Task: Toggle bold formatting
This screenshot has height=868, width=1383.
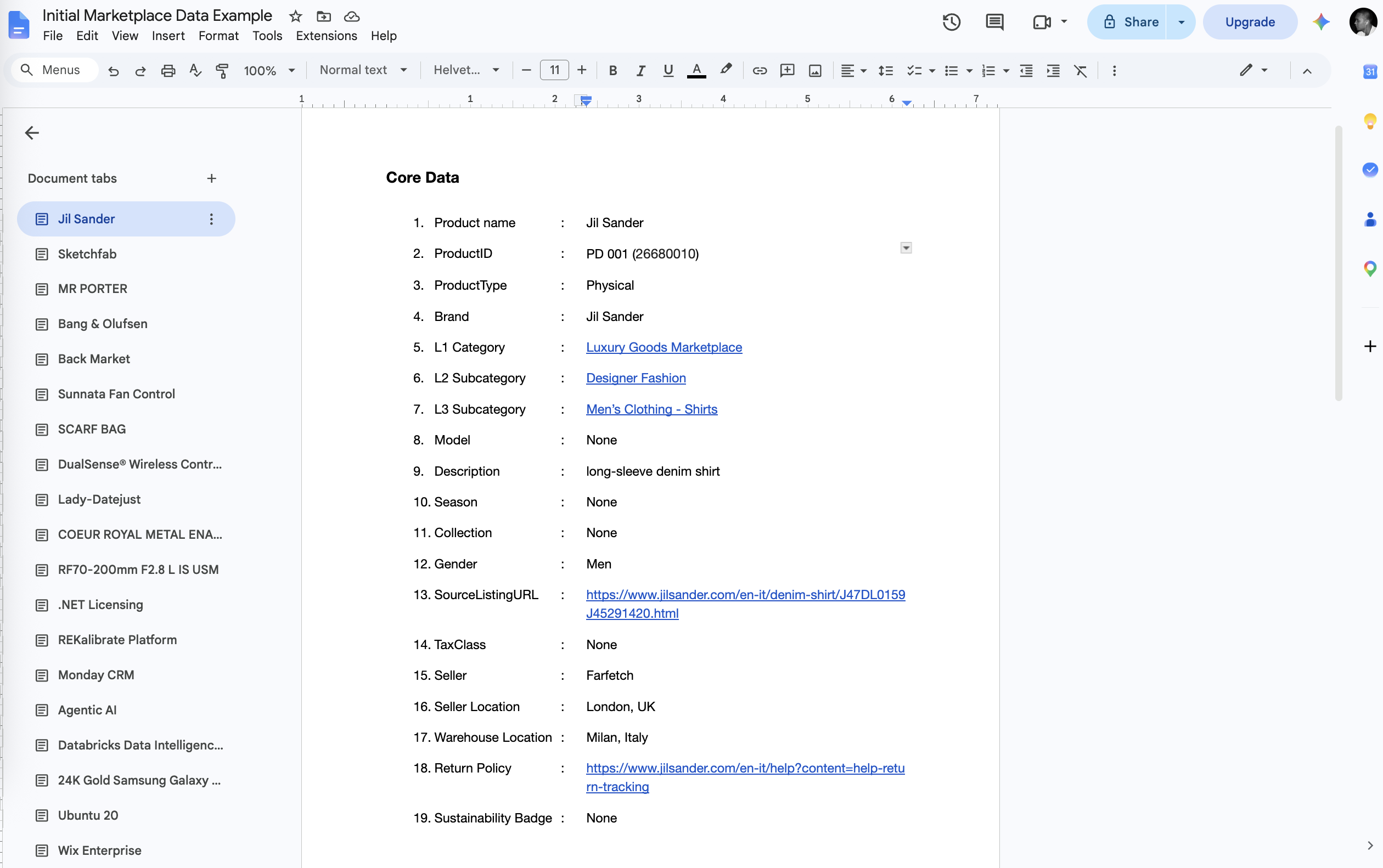Action: coord(612,71)
